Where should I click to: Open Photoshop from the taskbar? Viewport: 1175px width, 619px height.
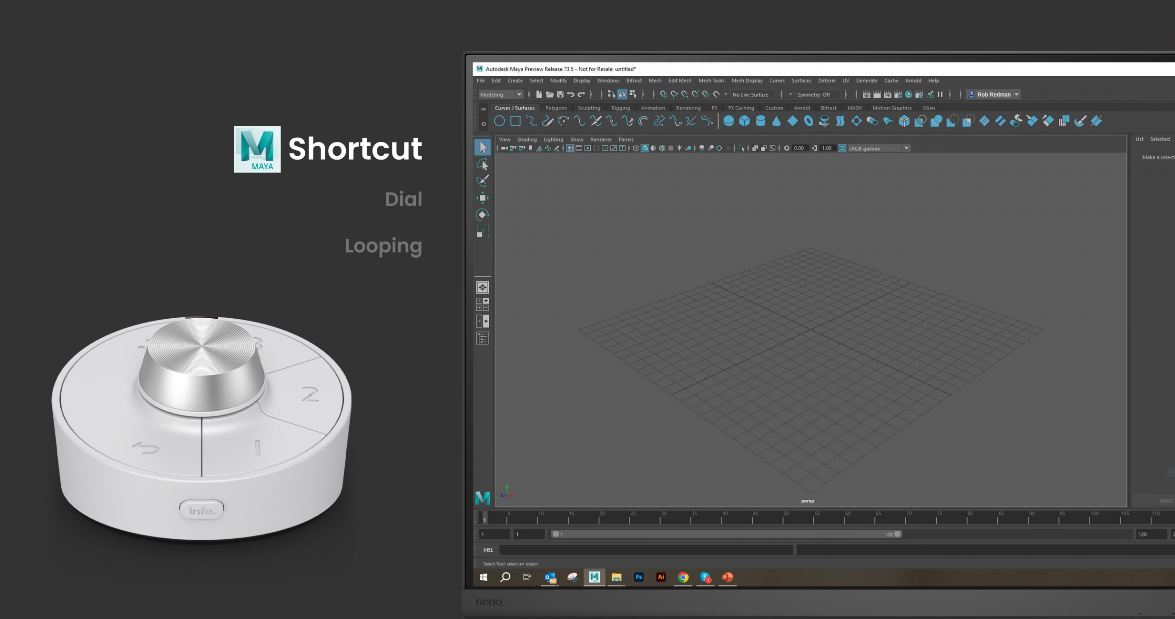point(638,577)
